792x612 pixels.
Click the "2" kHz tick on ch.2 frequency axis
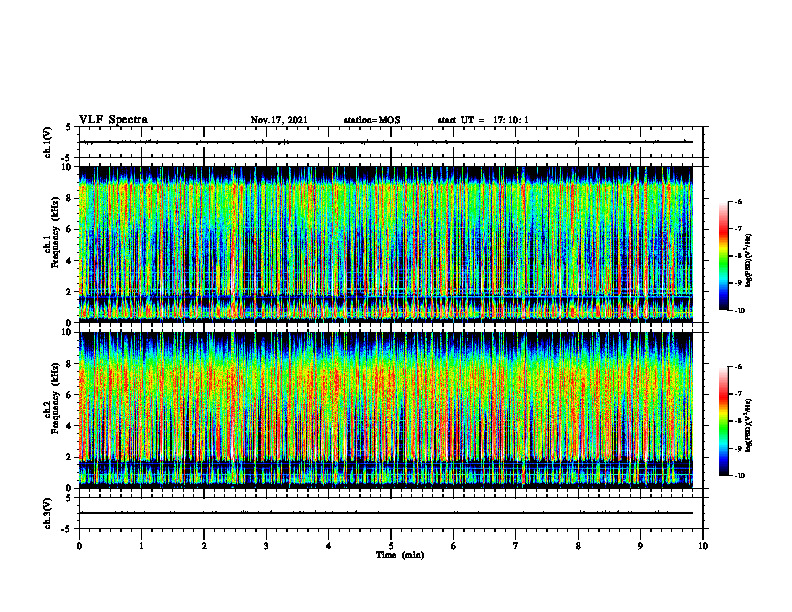68,457
